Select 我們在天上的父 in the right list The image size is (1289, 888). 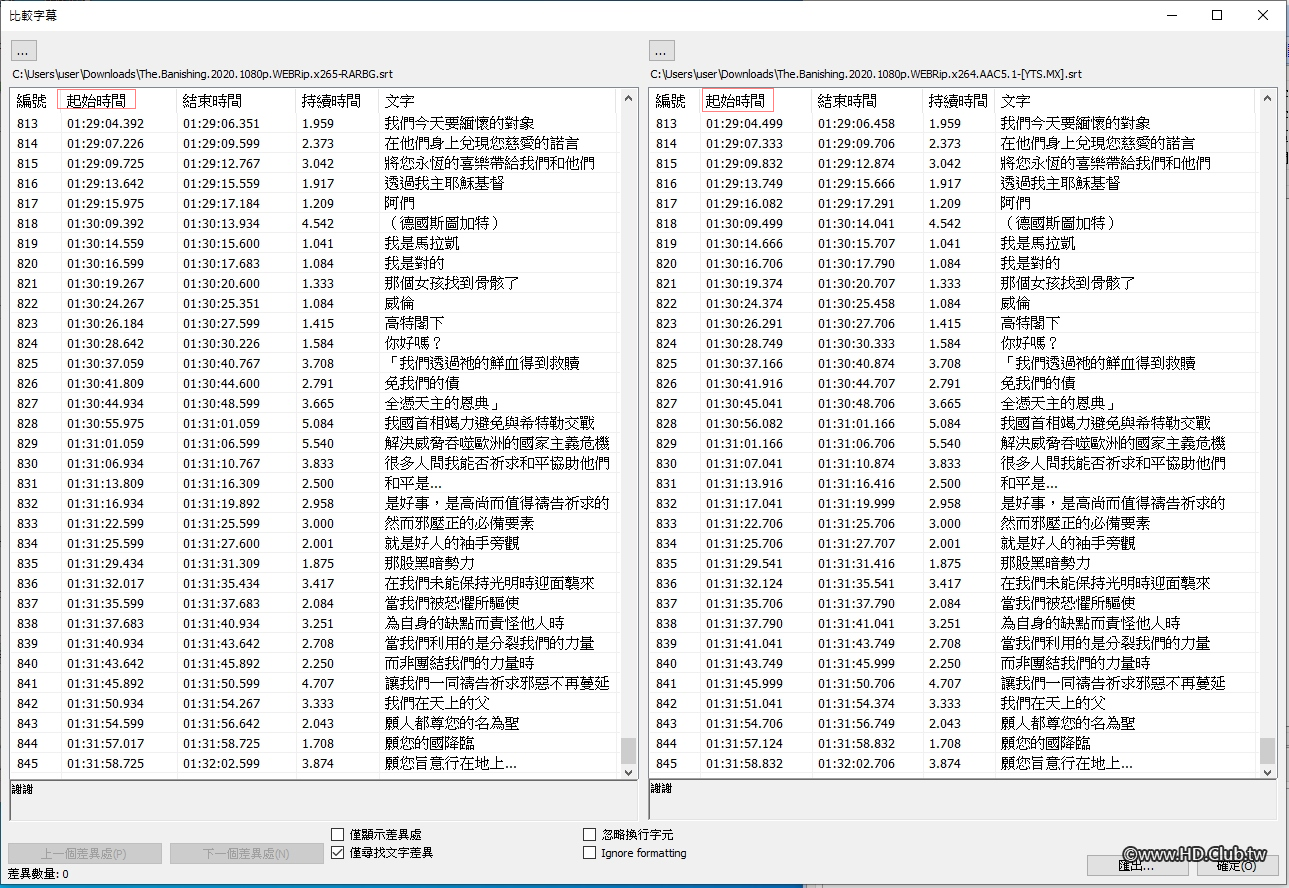[1053, 704]
